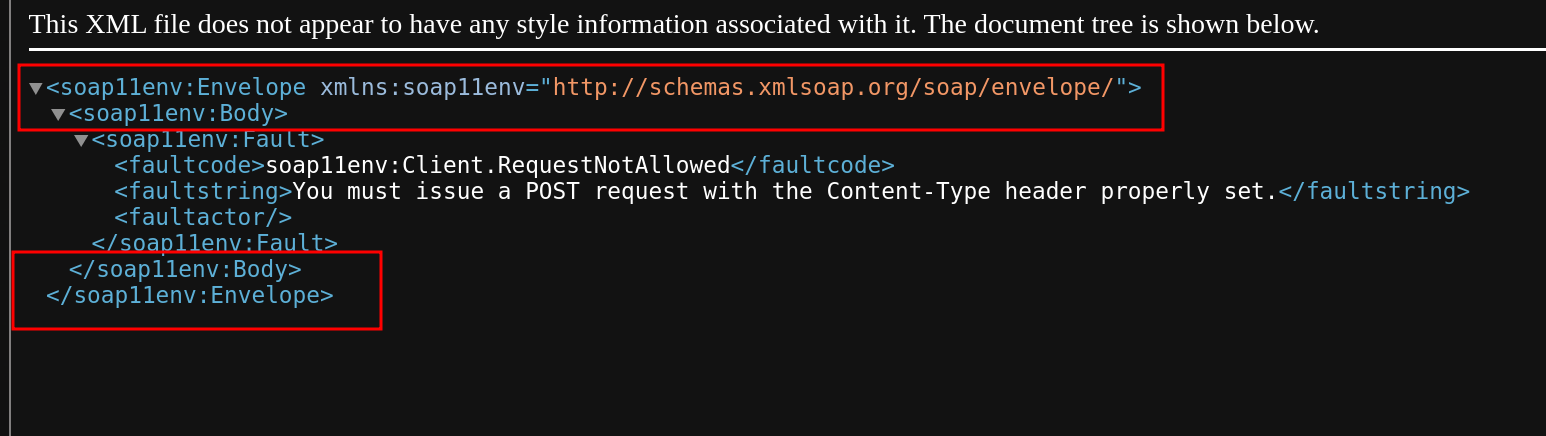Click 'The document tree is shown below' sentence
Image resolution: width=1546 pixels, height=436 pixels.
point(1121,24)
